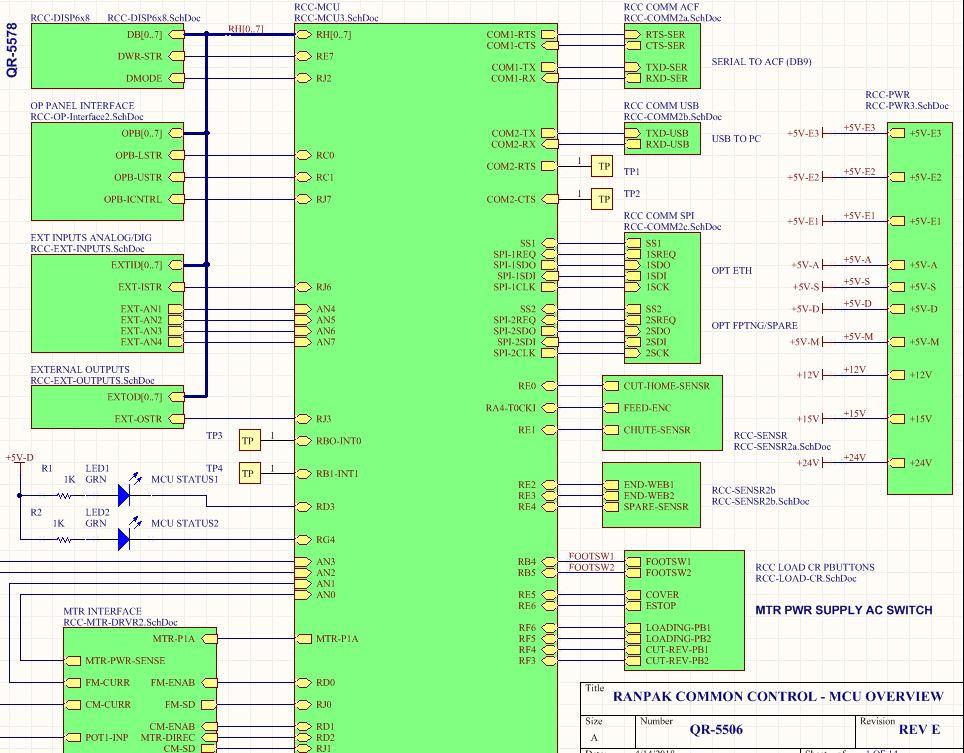This screenshot has width=964, height=753.
Task: Click the document number QR-5506
Action: [716, 730]
